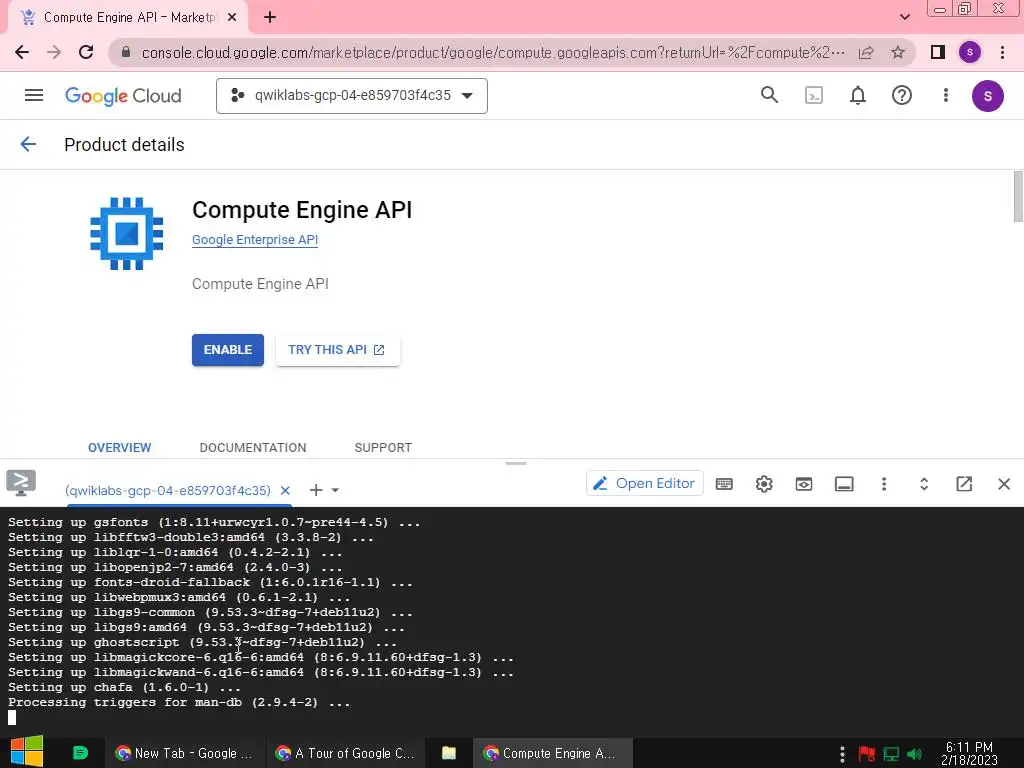Click the page vertical scrollbar
This screenshot has height=768, width=1024.
click(x=1017, y=197)
